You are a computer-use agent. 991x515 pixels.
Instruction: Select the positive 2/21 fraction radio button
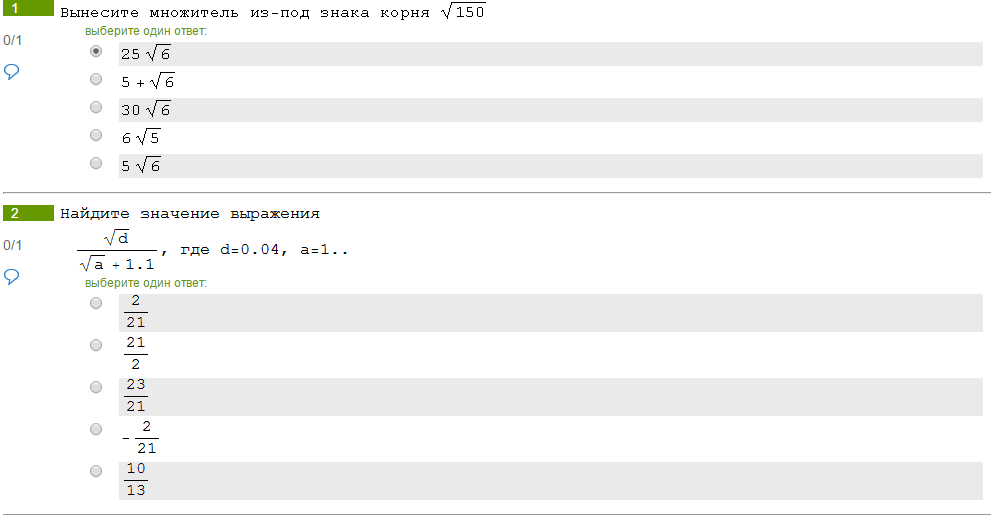[96, 303]
